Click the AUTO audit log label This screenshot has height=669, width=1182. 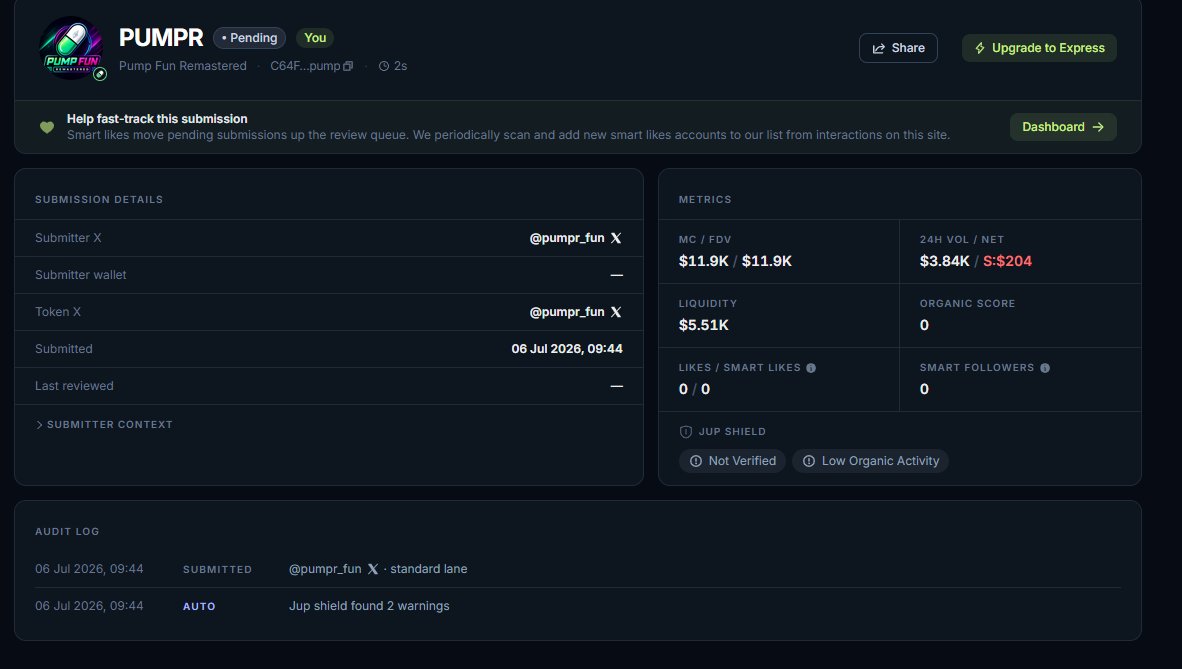point(199,606)
